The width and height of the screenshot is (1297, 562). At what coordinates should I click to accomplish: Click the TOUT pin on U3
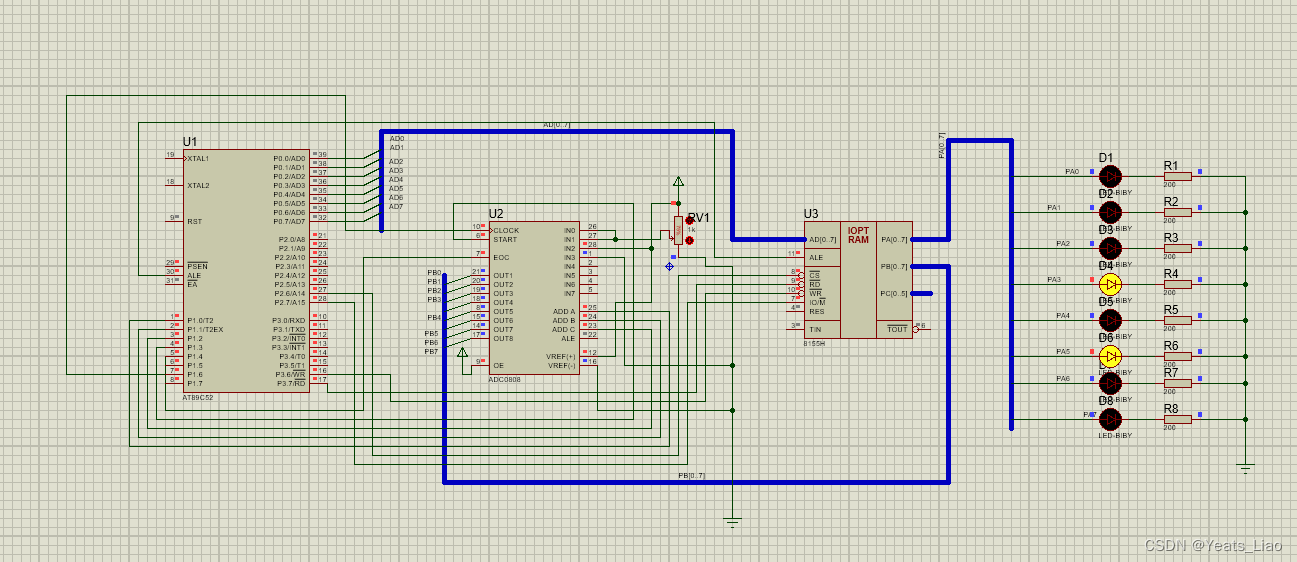(x=897, y=329)
